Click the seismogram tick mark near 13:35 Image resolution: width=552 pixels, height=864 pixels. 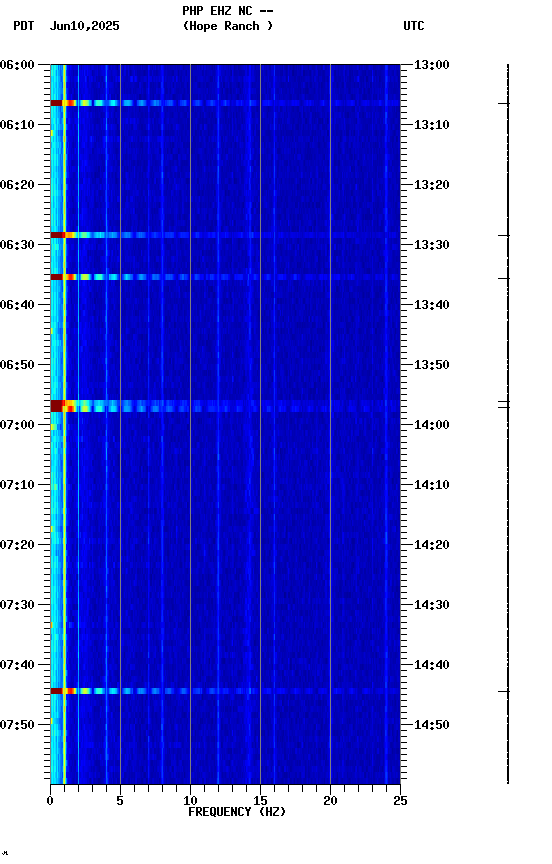tap(504, 279)
